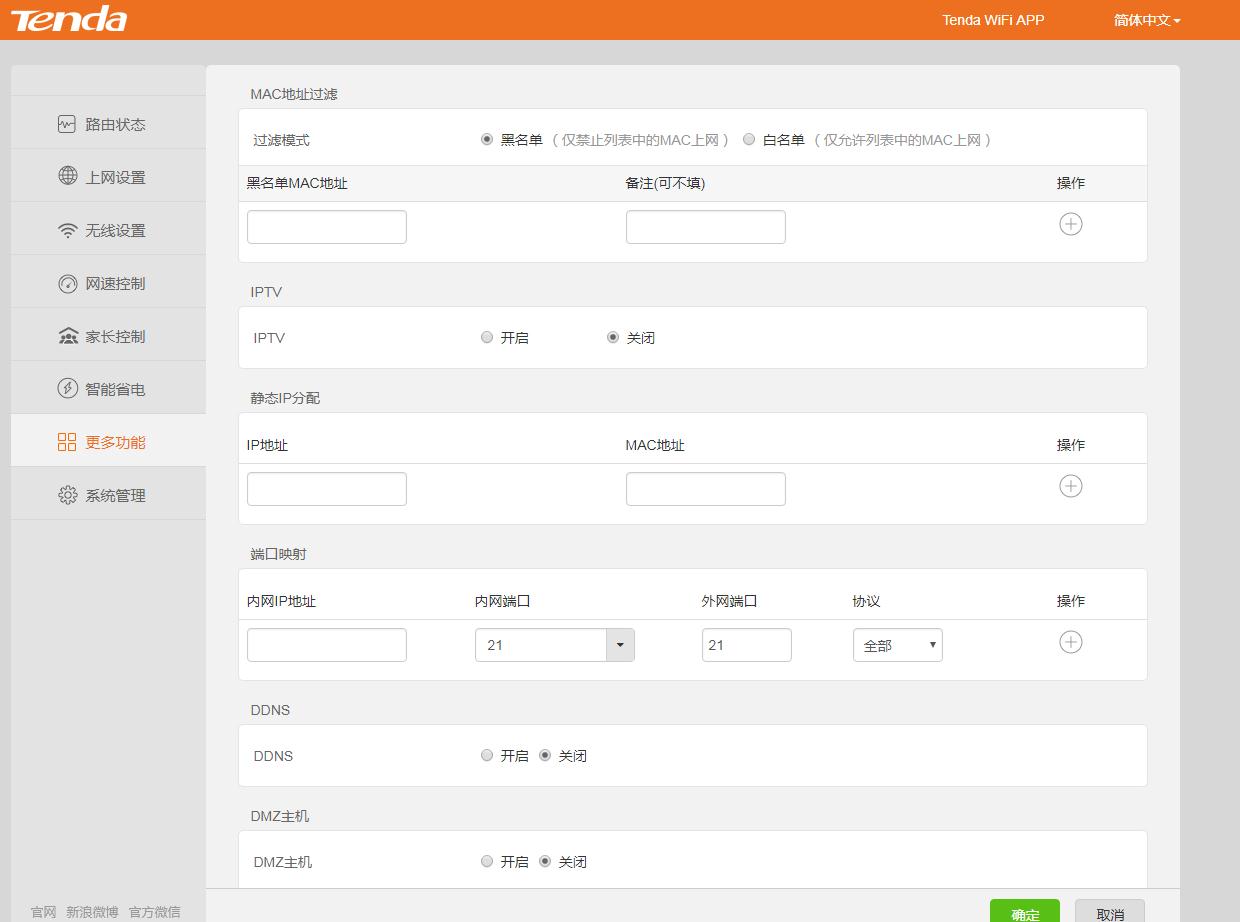Screen dimensions: 1240x922
Task: Add MAC blacklist entry with plus icon
Action: 1070,224
